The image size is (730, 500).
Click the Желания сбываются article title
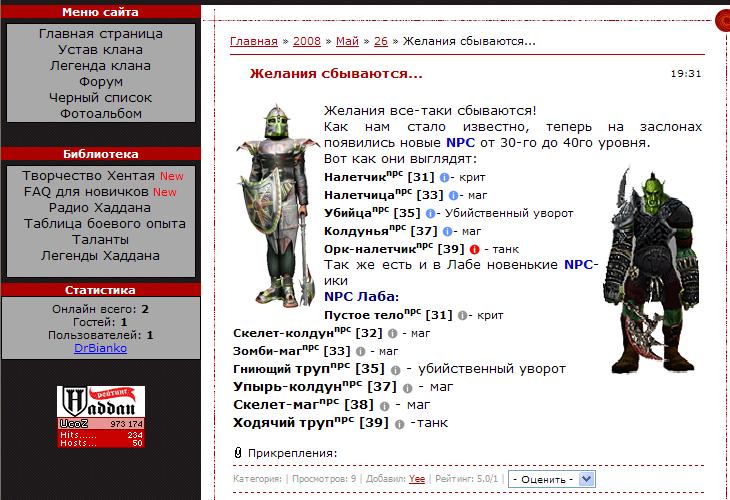click(336, 74)
